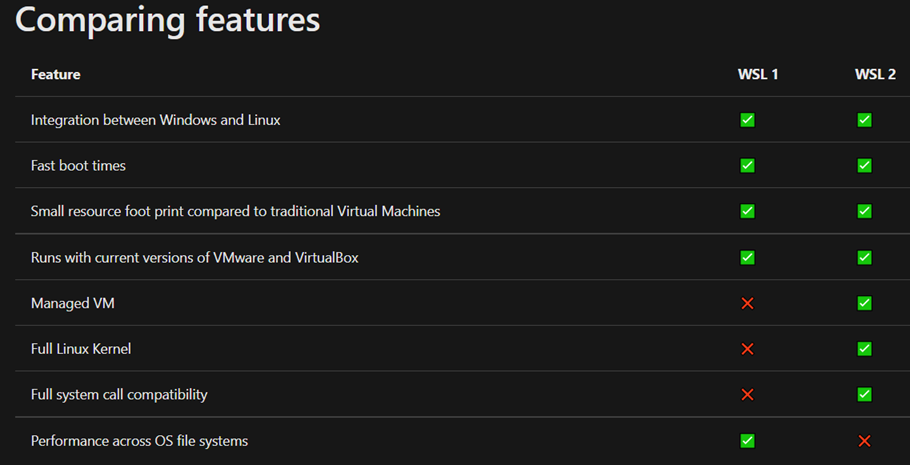Click the WSL 2 red X for Performance across OS file systems
This screenshot has width=910, height=465.
pos(865,441)
